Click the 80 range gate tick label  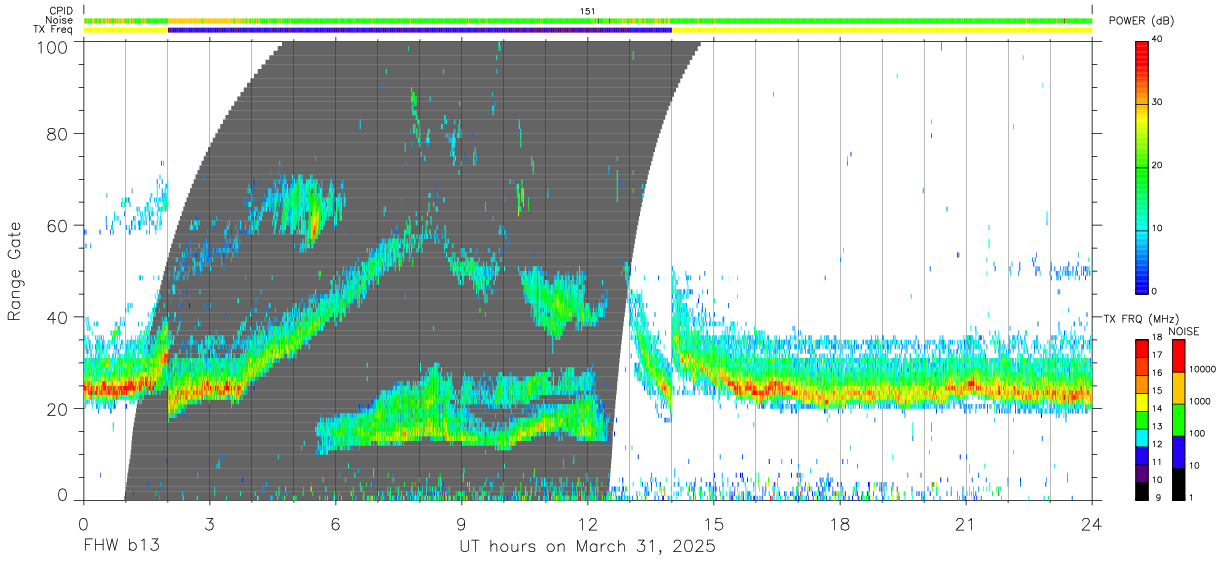click(x=58, y=133)
